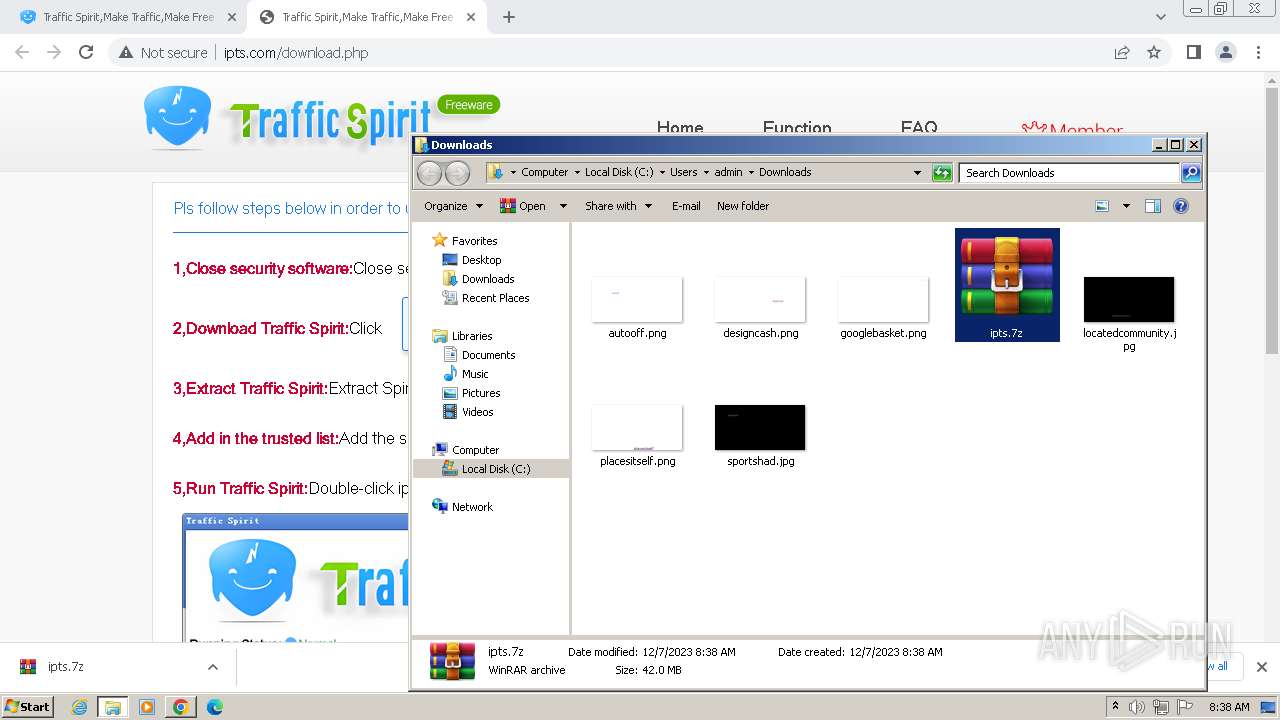
Task: Open Pictures library
Action: pos(481,393)
